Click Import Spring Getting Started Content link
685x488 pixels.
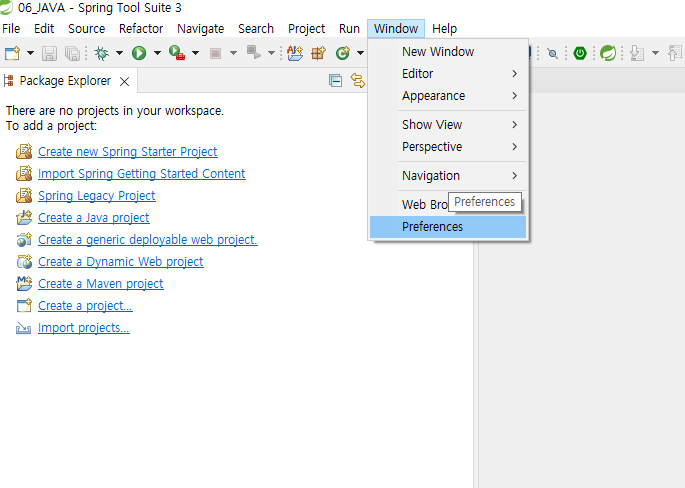click(142, 174)
